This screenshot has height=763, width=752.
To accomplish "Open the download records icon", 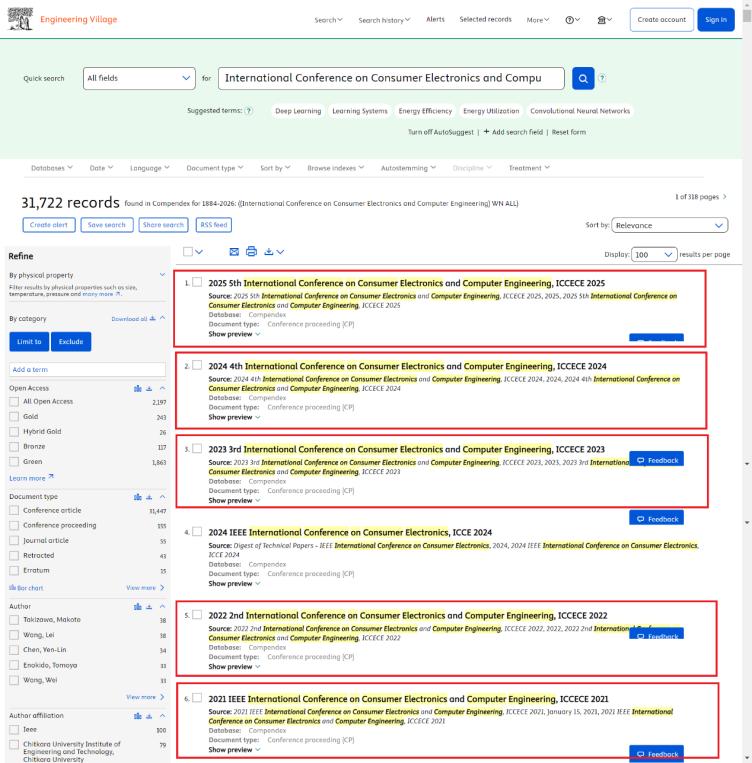I will click(x=273, y=254).
